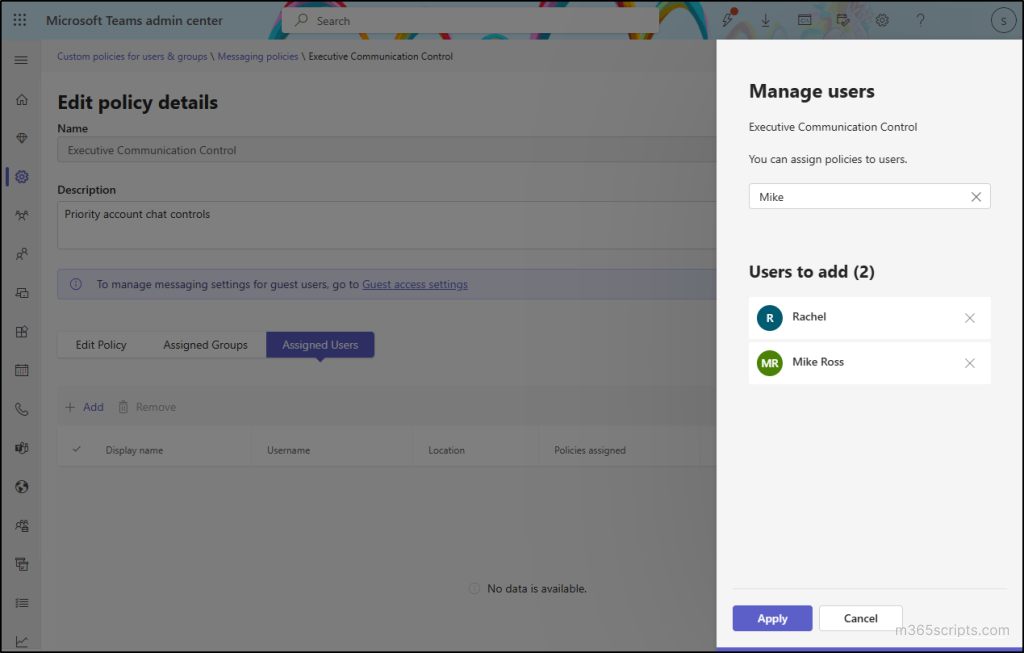Open the Meetings calendar icon in sidebar
The height and width of the screenshot is (653, 1024).
coord(22,370)
